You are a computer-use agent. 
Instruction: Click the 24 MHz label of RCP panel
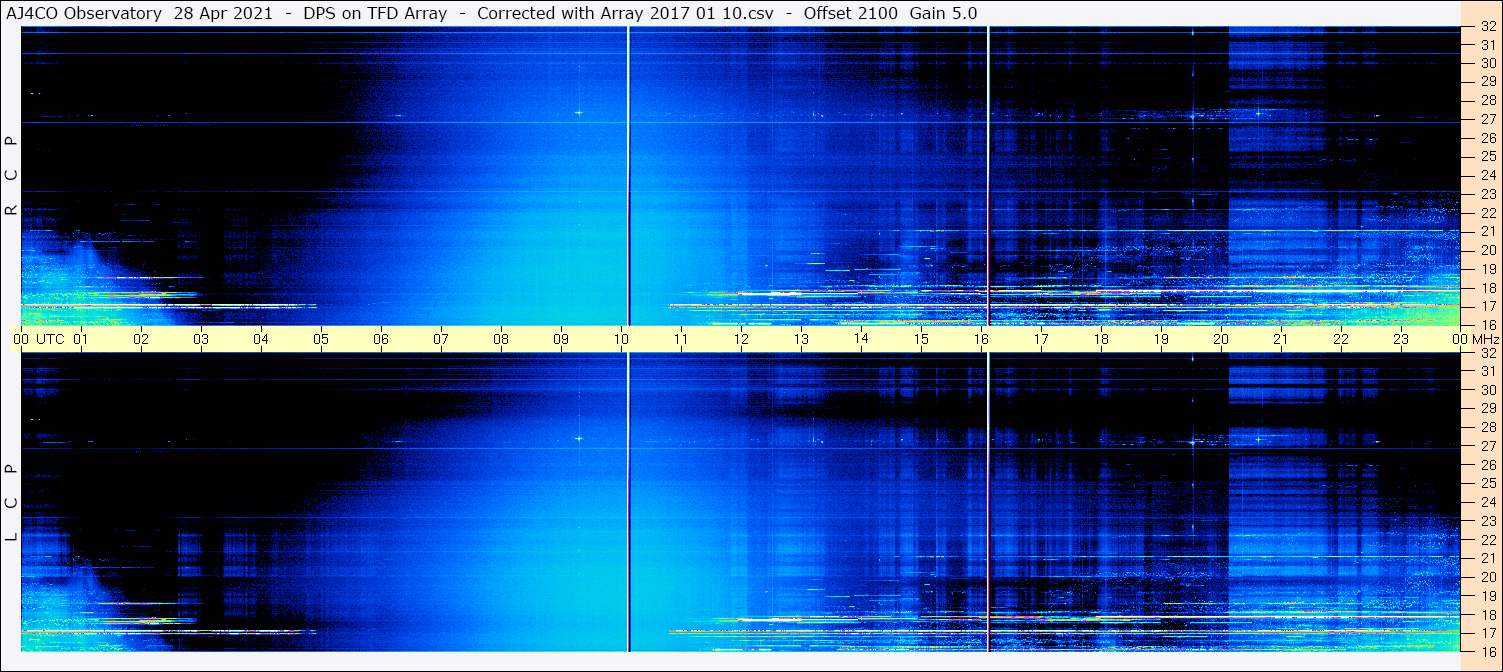(1487, 175)
